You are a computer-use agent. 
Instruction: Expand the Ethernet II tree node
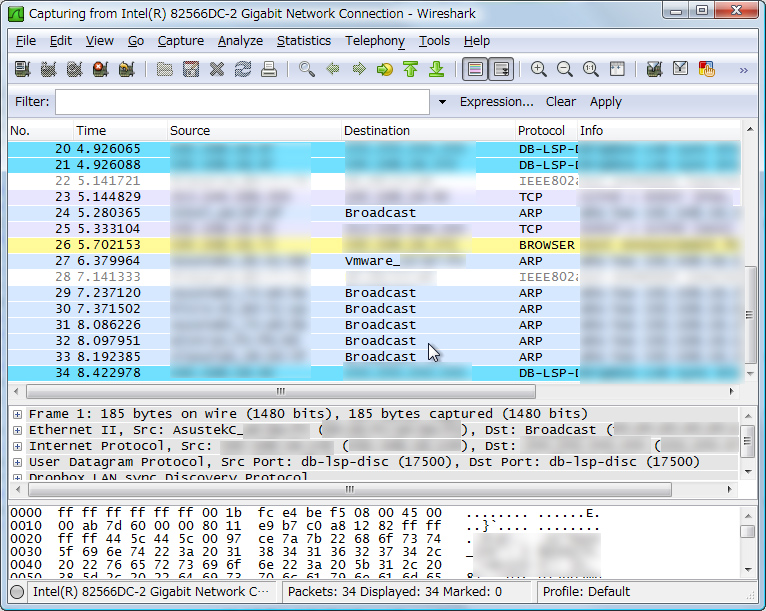17,430
